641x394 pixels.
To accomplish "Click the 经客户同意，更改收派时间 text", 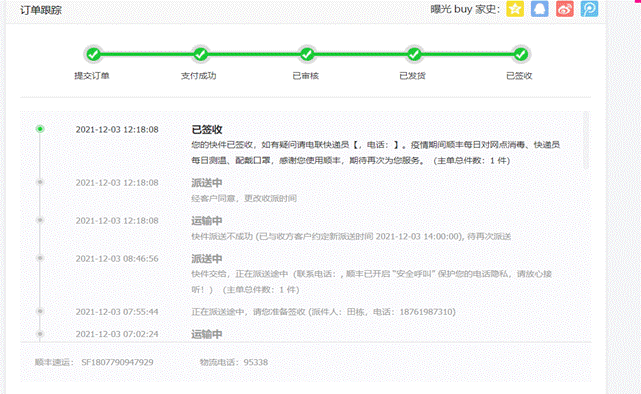I will coord(244,199).
